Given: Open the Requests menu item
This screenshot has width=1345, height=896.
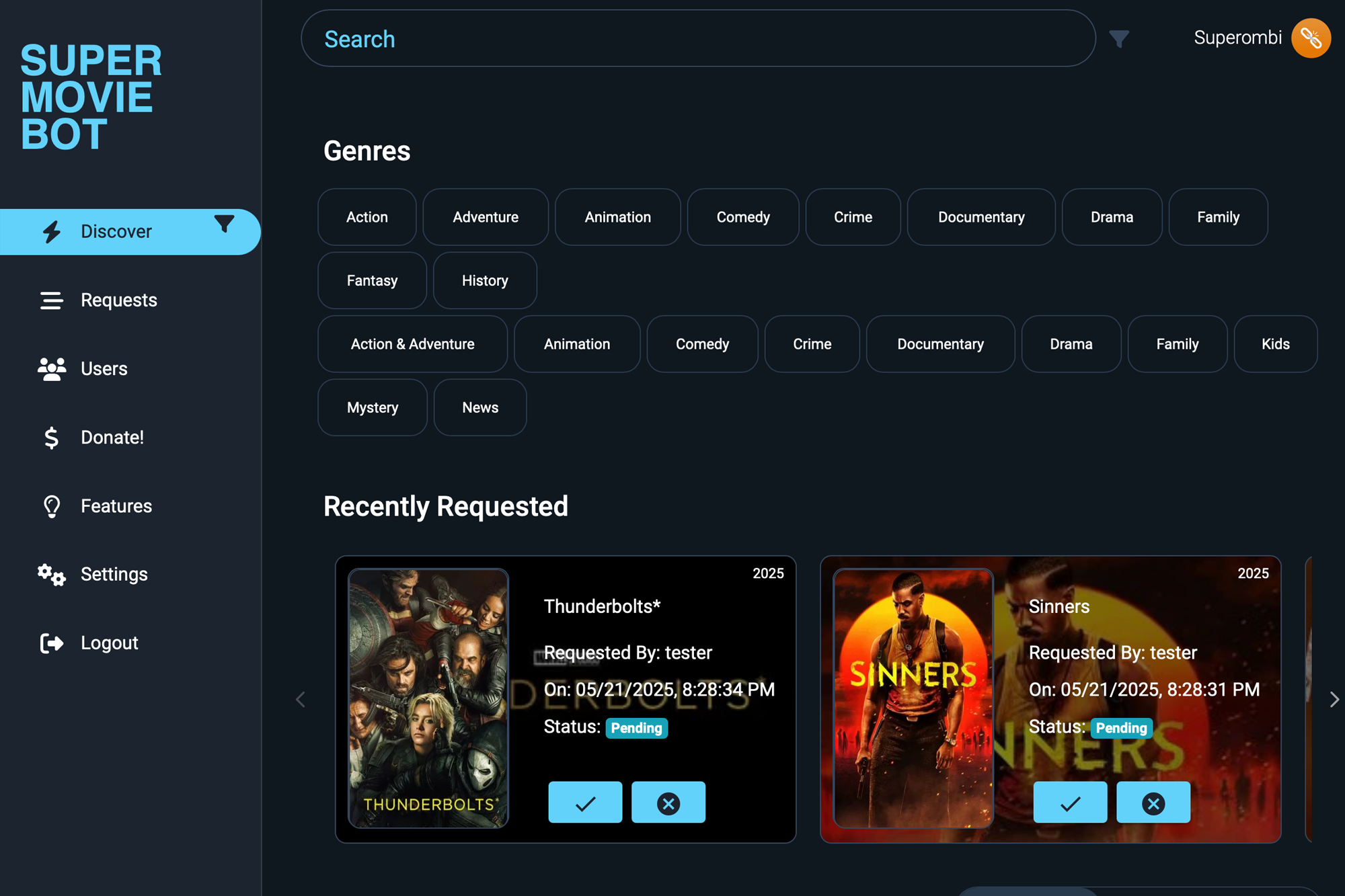Looking at the screenshot, I should (x=118, y=300).
